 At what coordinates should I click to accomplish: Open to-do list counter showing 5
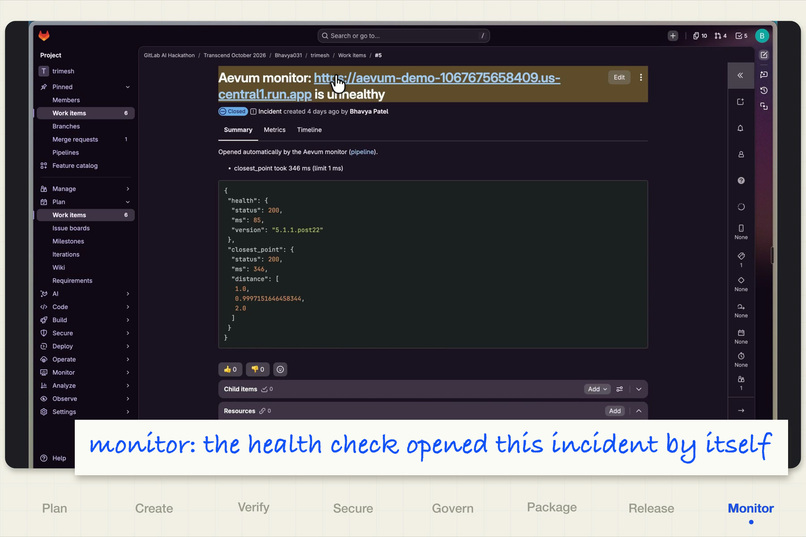[741, 35]
